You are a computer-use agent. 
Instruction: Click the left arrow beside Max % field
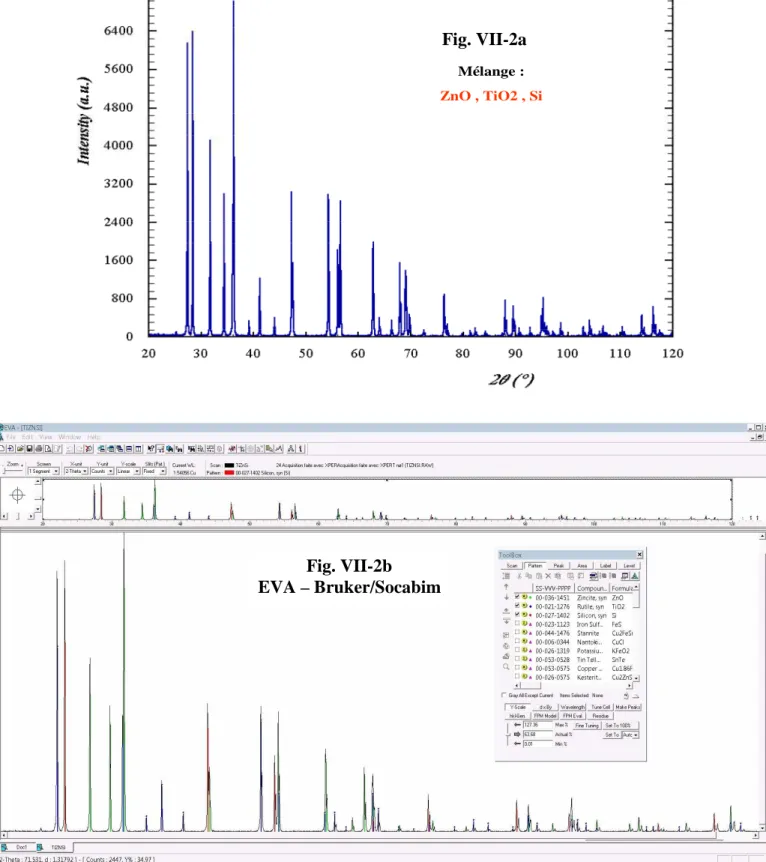[517, 725]
